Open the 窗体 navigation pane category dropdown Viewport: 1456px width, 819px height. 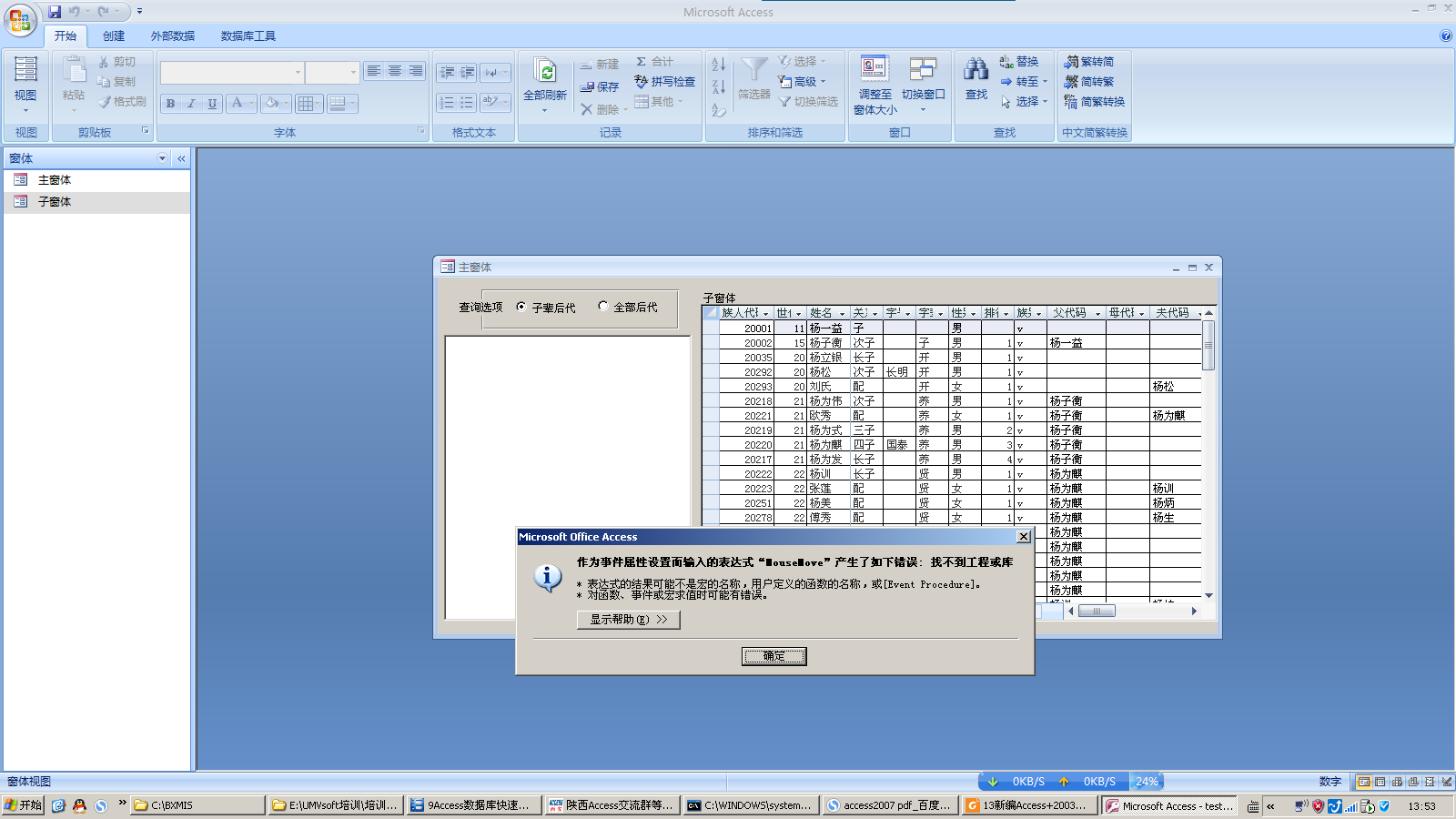tap(163, 158)
